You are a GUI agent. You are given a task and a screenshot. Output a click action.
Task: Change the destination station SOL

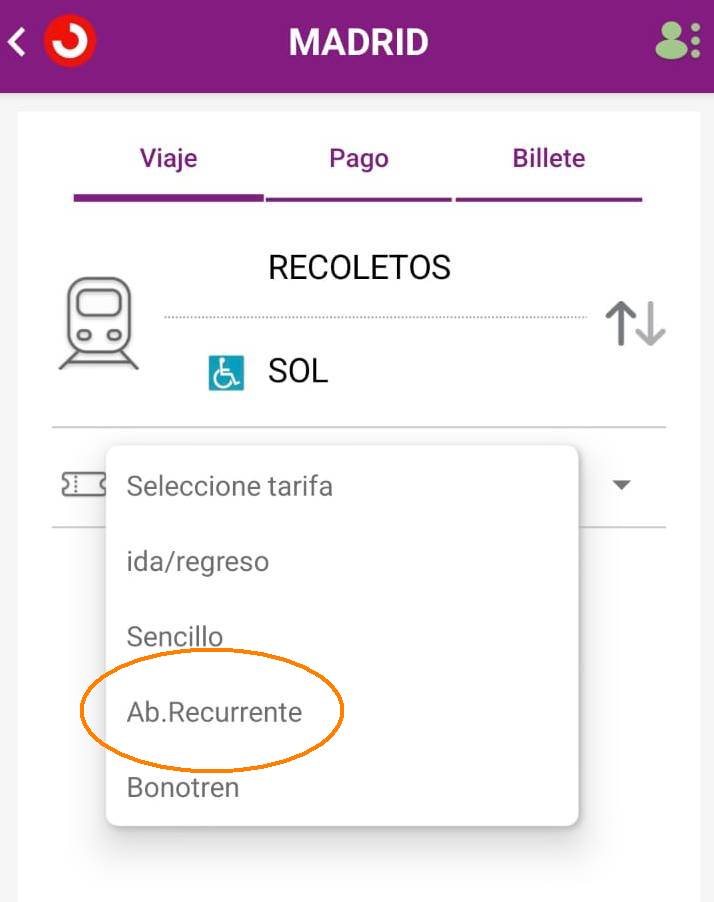(x=298, y=371)
